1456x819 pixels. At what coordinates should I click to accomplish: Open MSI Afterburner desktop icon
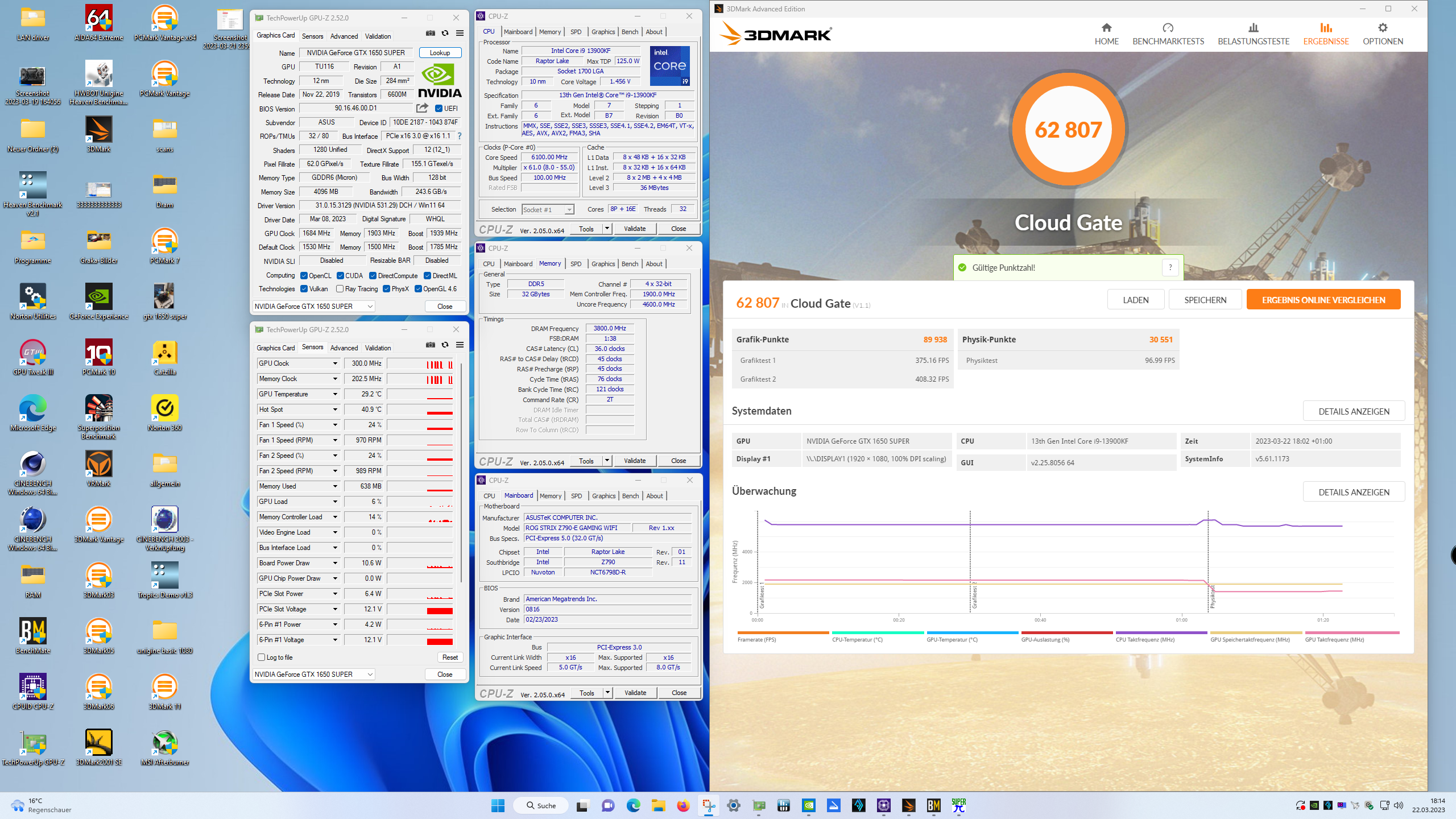[x=165, y=747]
